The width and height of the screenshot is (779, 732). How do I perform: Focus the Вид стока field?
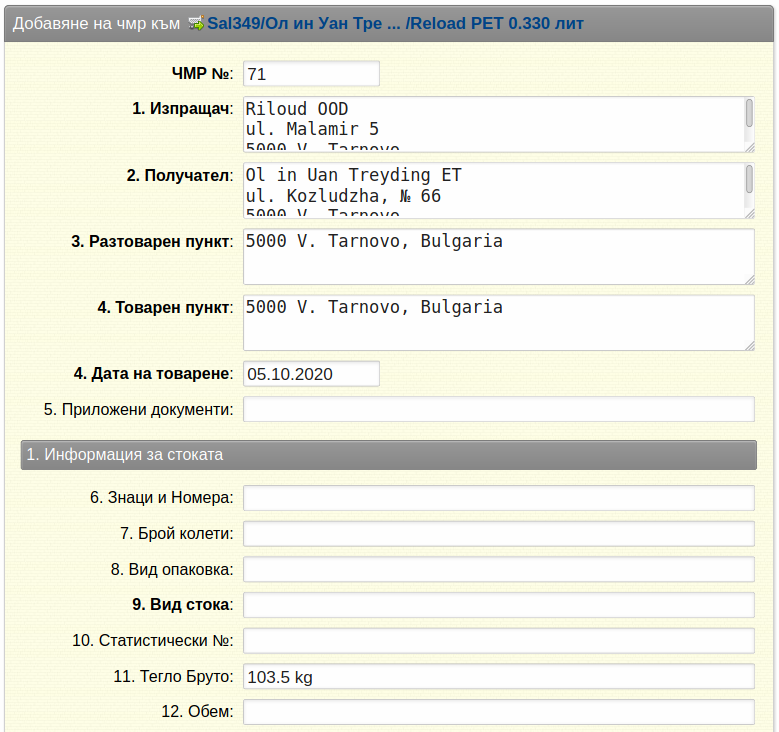(499, 605)
